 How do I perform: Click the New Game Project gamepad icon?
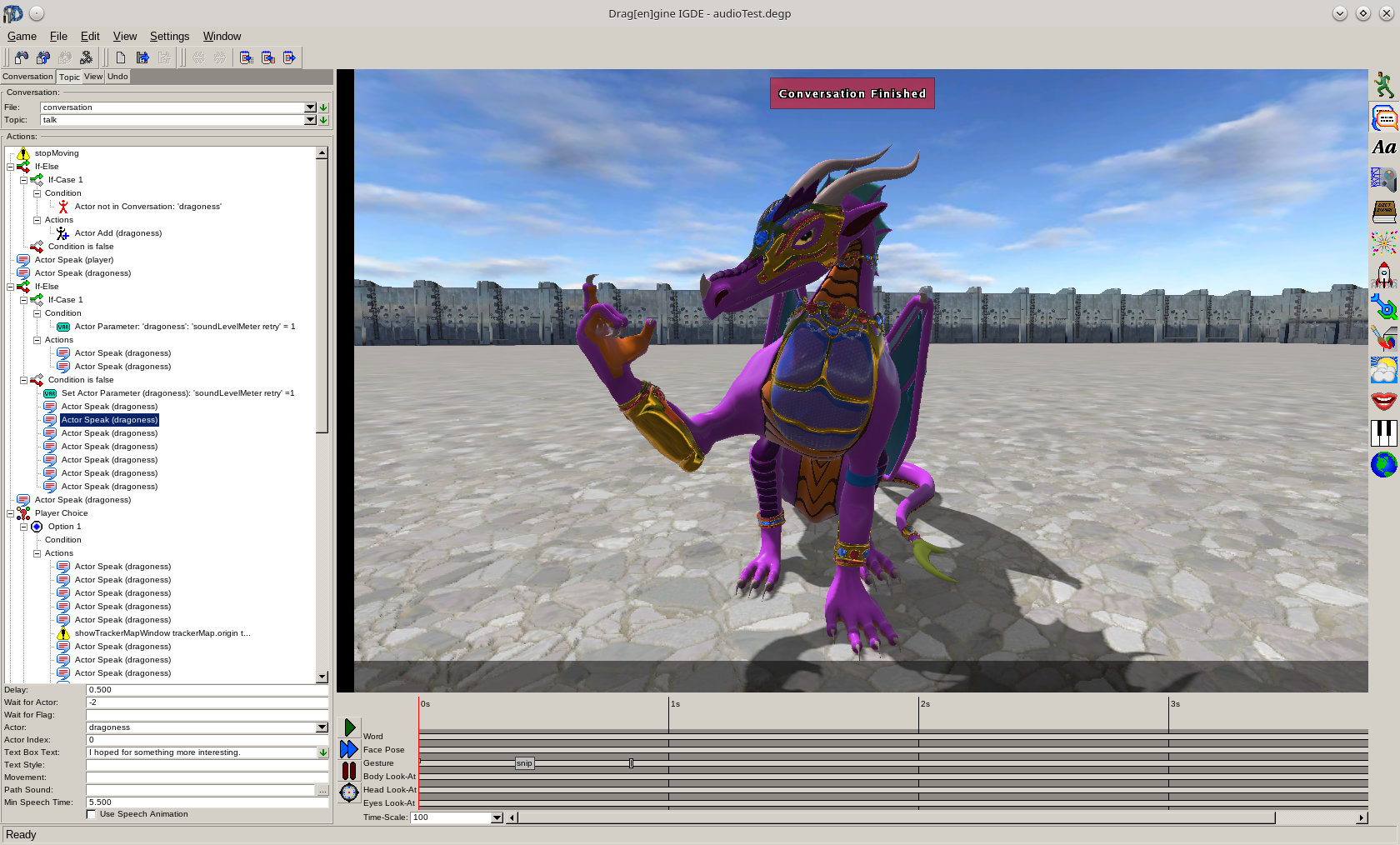pyautogui.click(x=22, y=57)
